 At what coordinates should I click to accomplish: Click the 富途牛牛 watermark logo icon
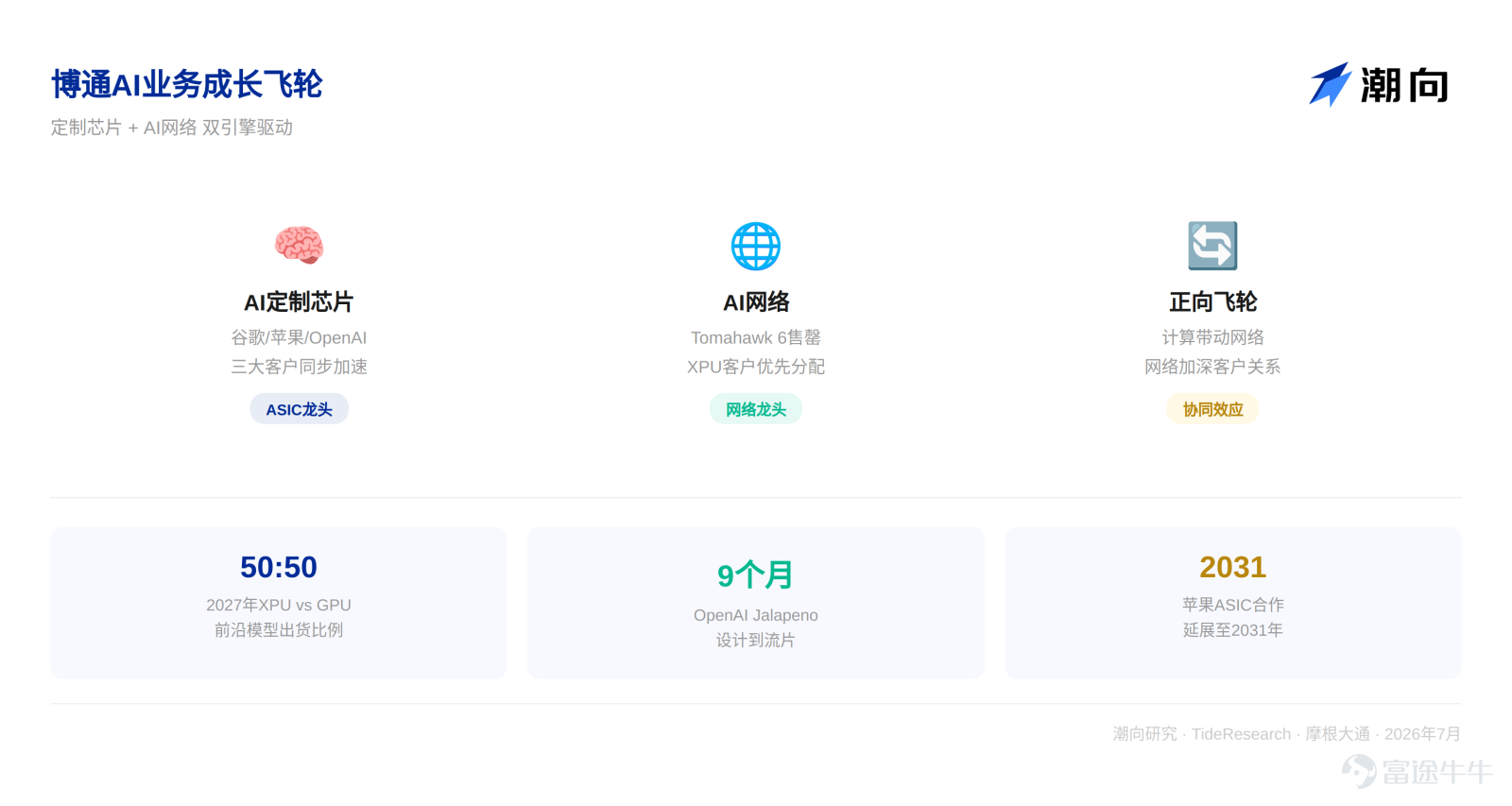coord(1359,771)
